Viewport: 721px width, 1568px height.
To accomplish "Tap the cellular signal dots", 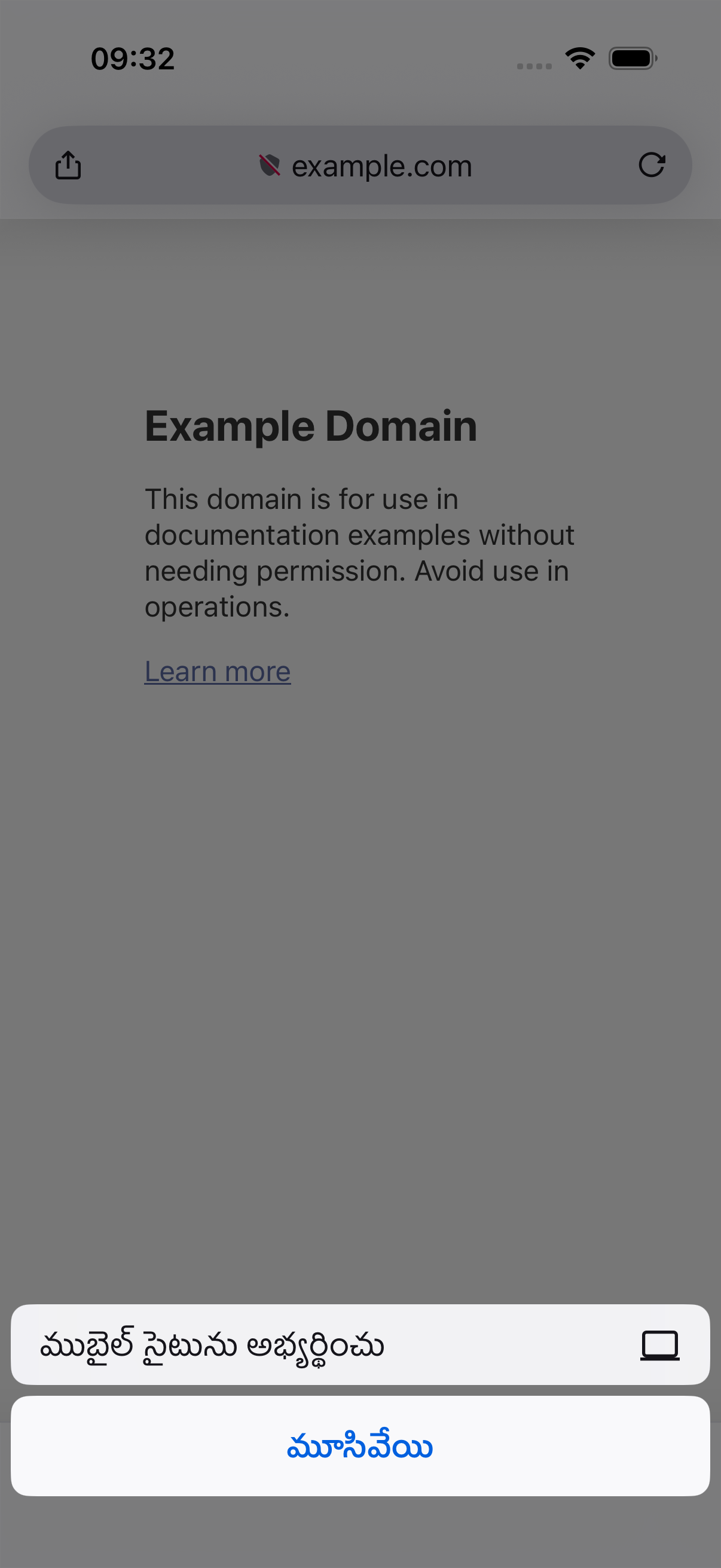I will coord(534,66).
